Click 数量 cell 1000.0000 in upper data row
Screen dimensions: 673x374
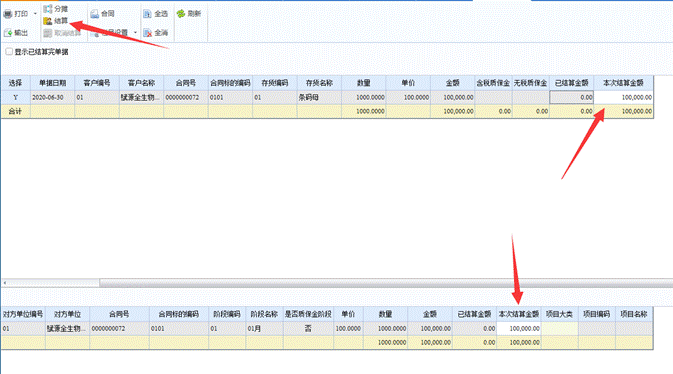[x=364, y=97]
